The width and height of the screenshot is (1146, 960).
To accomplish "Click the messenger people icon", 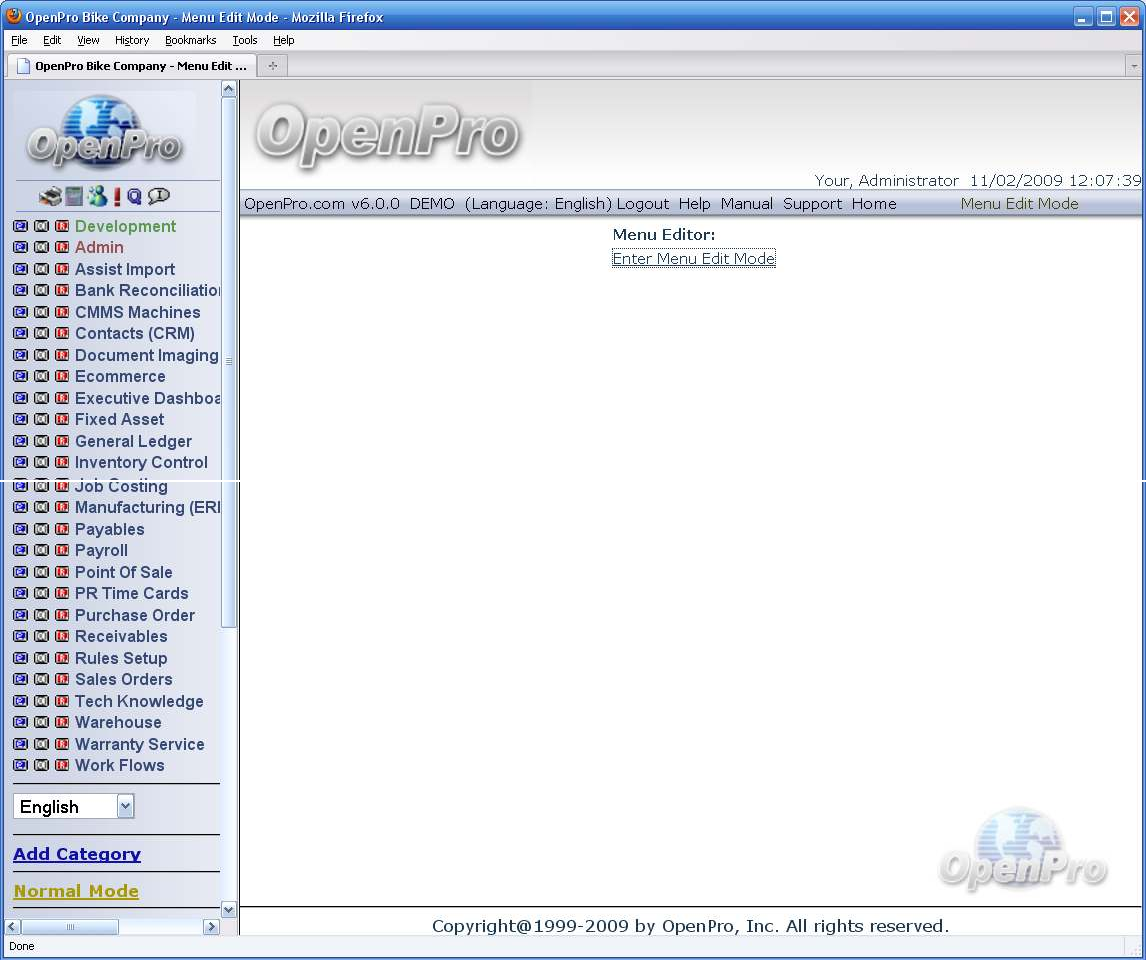I will [x=97, y=197].
